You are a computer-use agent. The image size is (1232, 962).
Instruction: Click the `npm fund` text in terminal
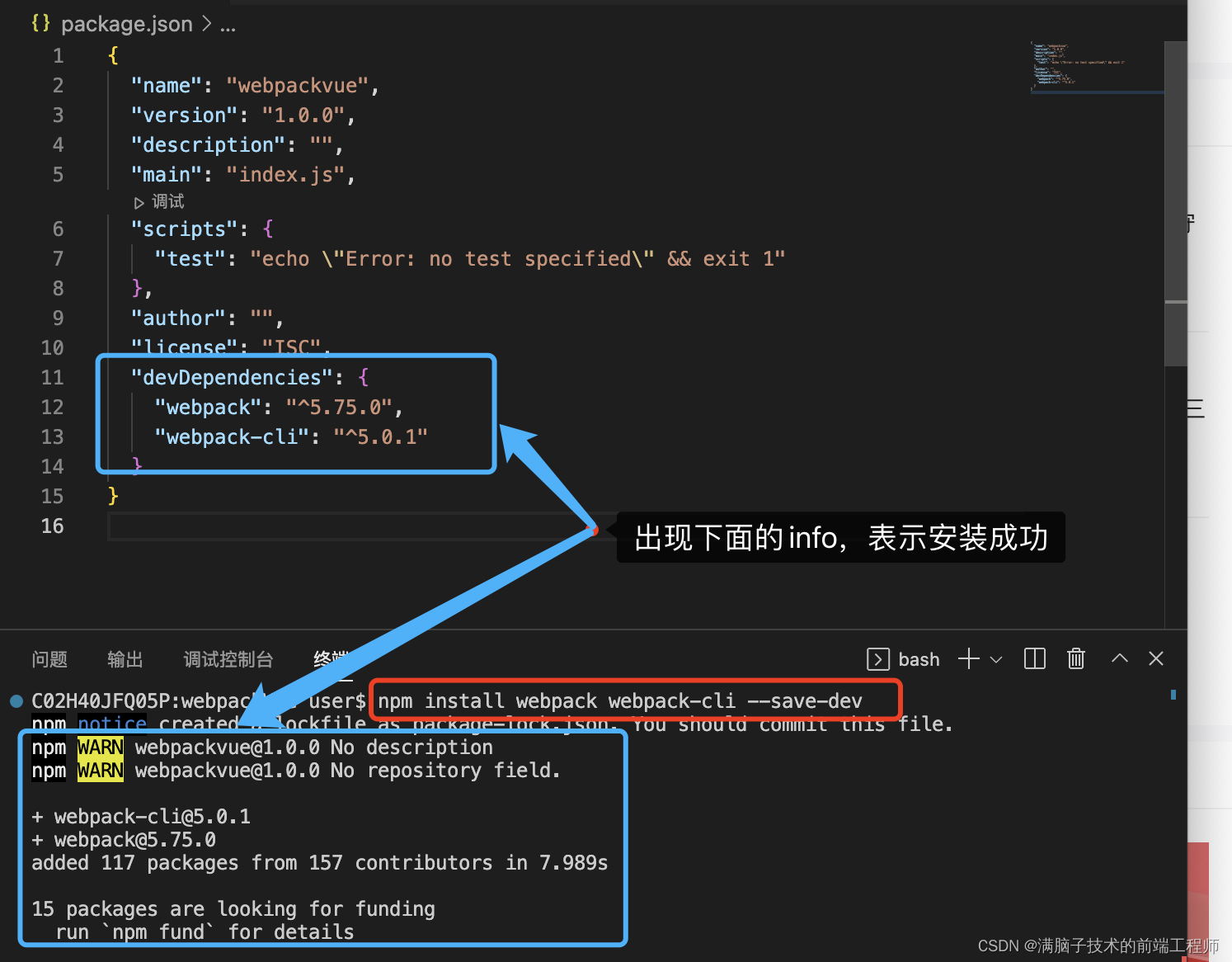tap(159, 932)
